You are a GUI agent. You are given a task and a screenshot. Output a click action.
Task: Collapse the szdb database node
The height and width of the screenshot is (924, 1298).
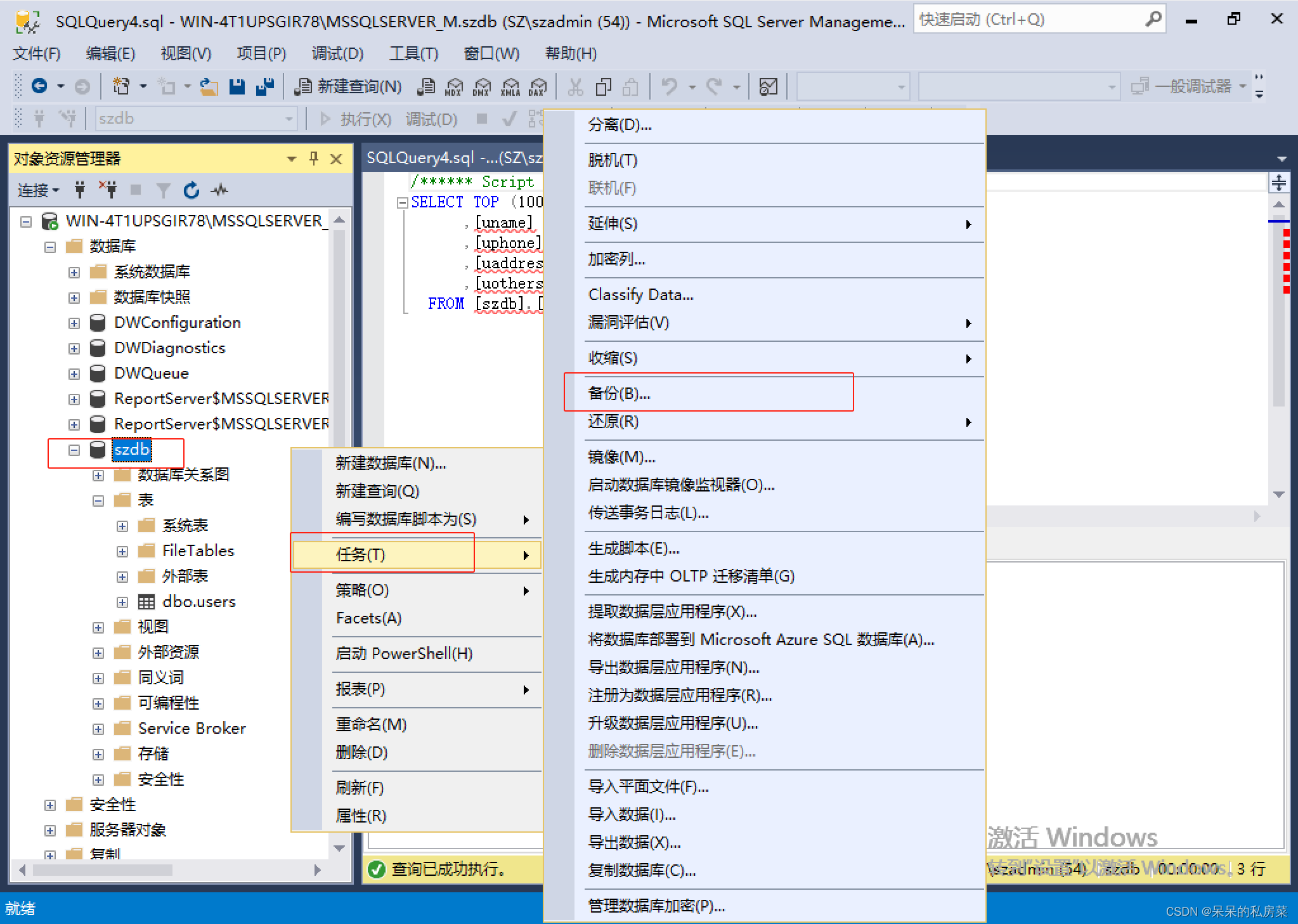tap(74, 450)
